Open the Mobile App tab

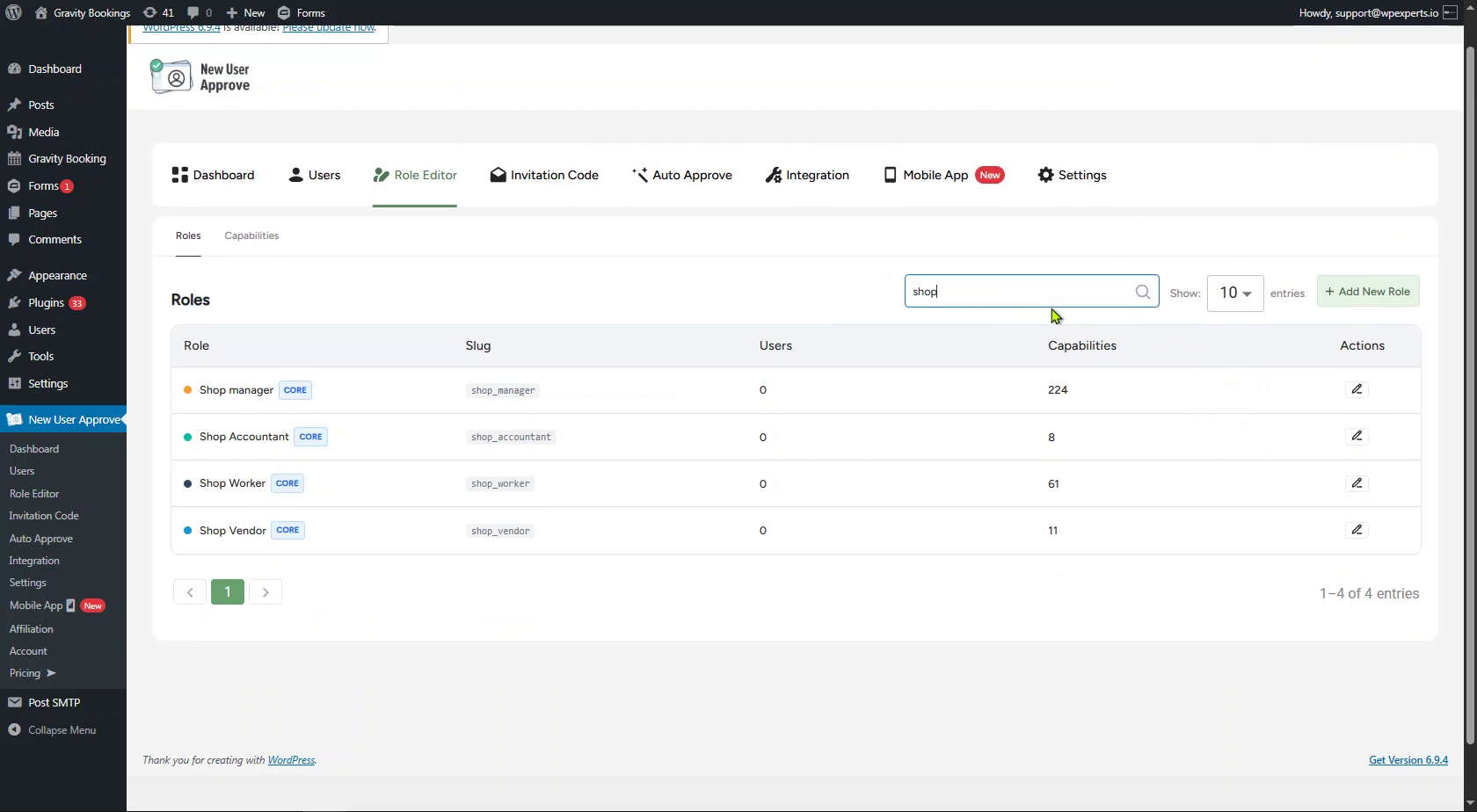(x=943, y=175)
